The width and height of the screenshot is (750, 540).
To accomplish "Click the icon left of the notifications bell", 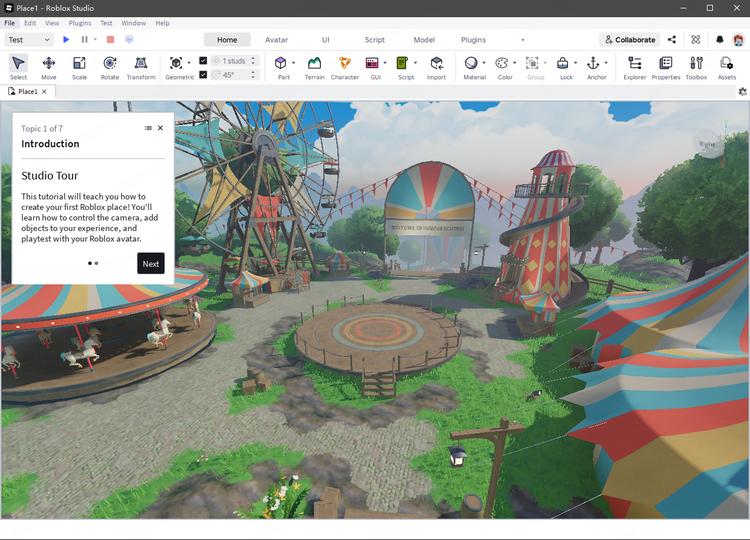I will (x=695, y=40).
